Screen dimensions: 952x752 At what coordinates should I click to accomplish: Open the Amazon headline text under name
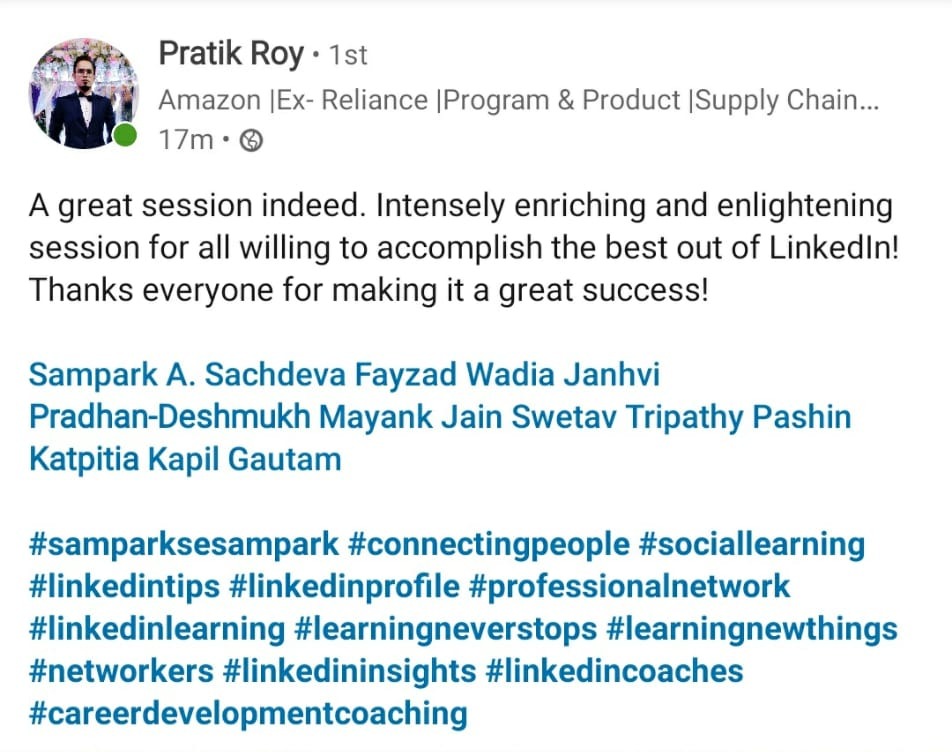coord(518,100)
